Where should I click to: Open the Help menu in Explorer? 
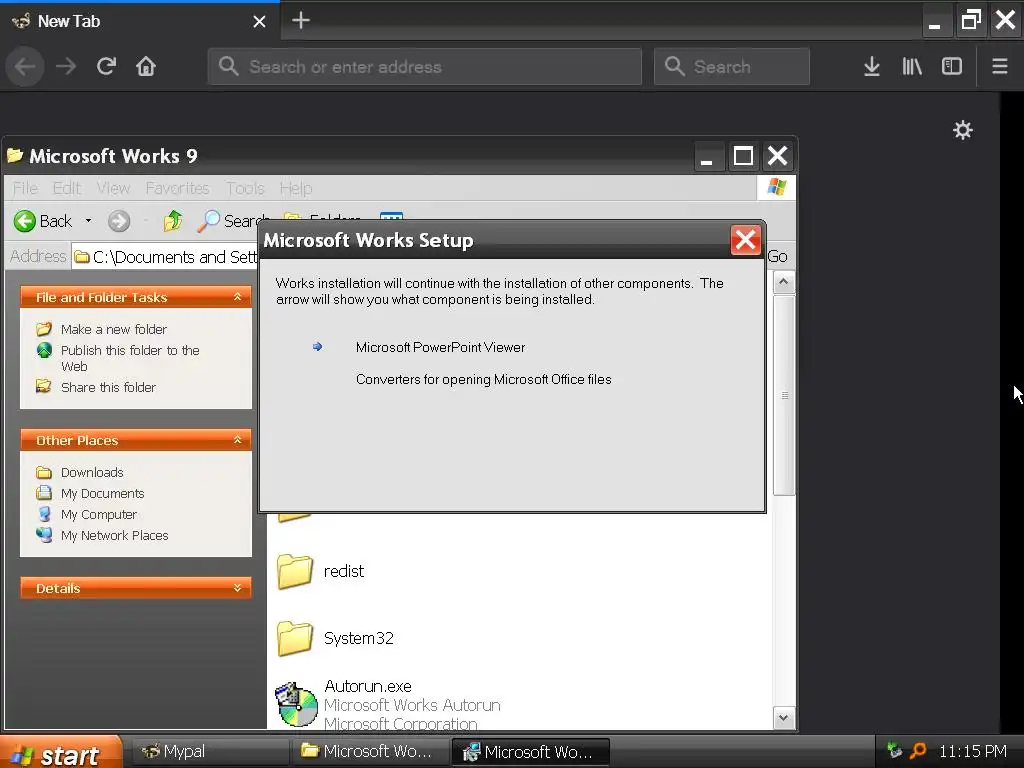tap(296, 188)
